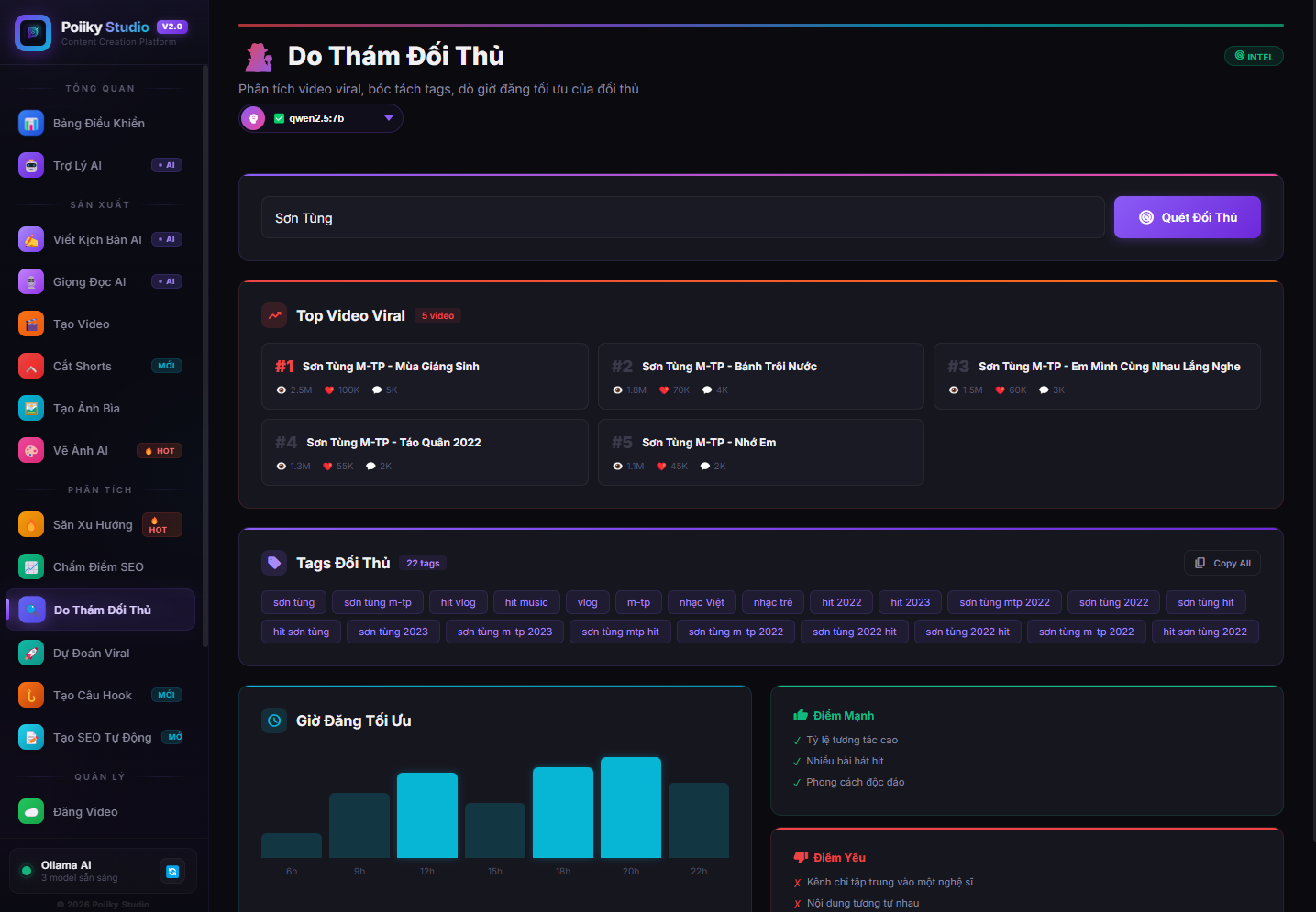
Task: Click the Tạo Video sidebar icon
Action: click(x=31, y=324)
